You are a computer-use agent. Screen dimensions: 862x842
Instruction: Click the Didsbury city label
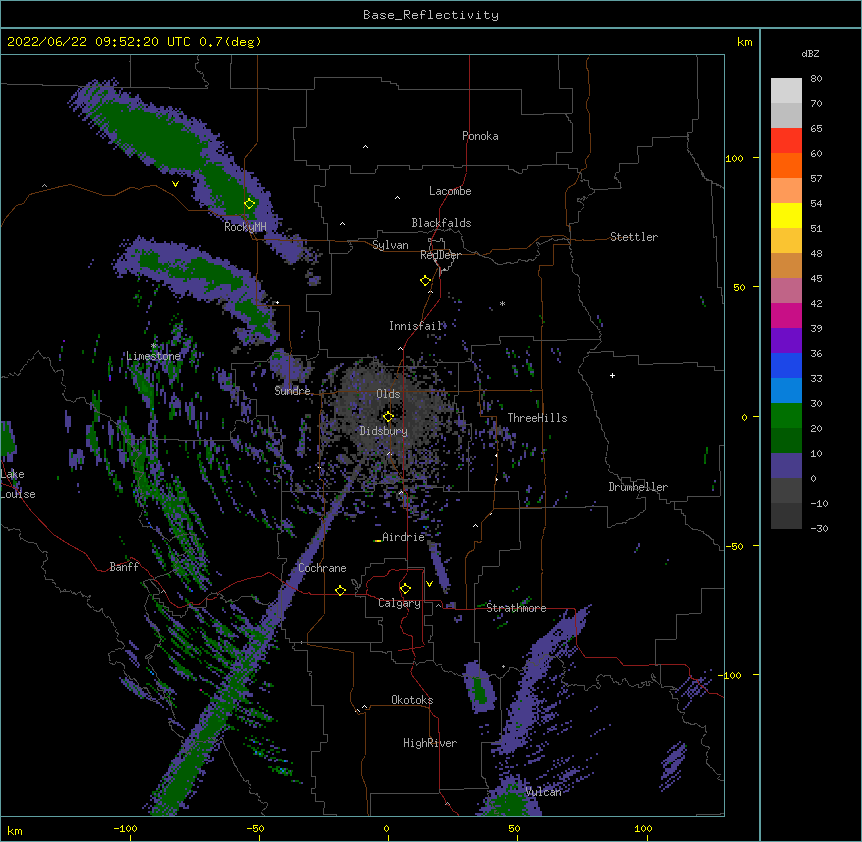coord(384,431)
